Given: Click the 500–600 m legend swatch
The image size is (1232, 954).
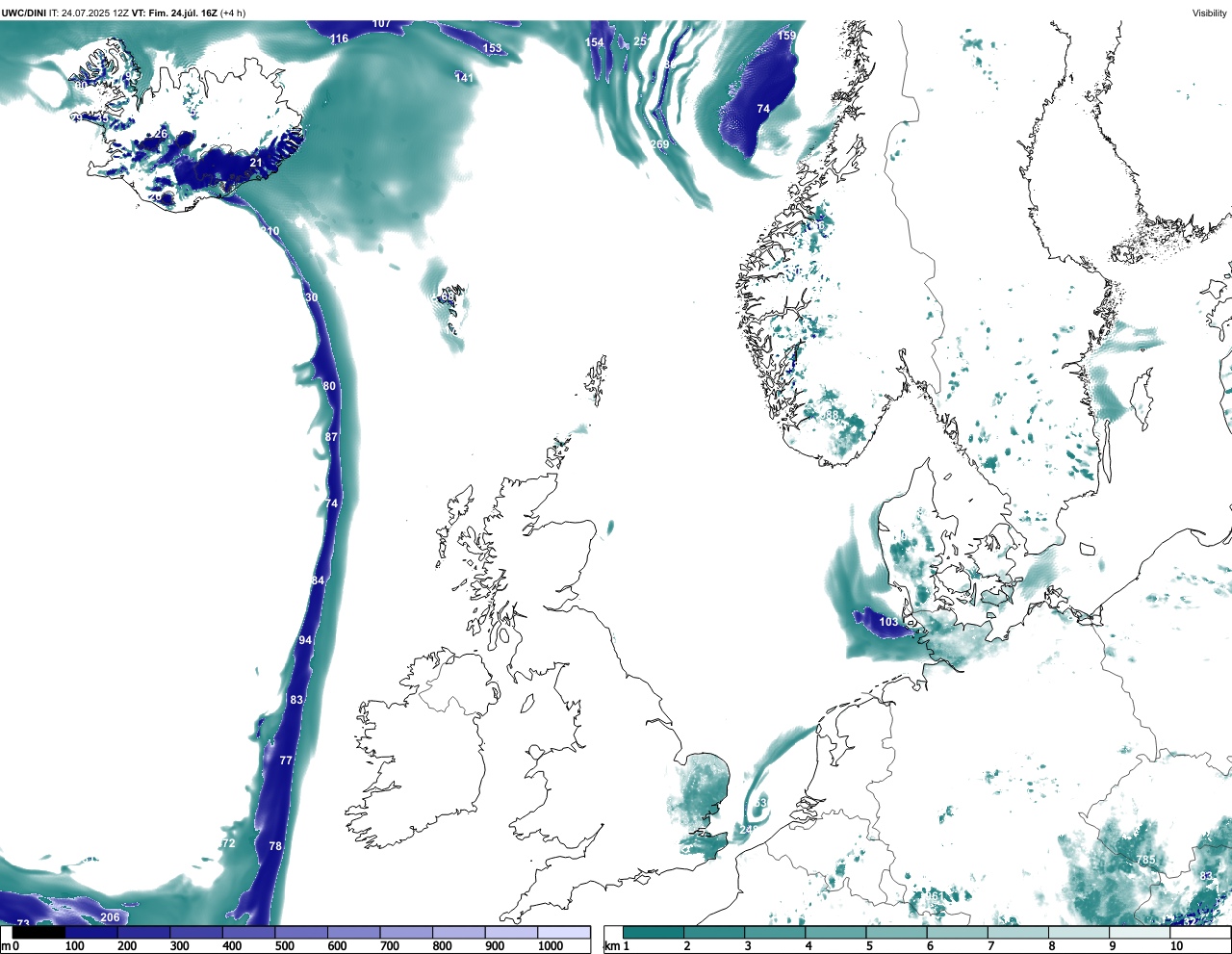Looking at the screenshot, I should (301, 932).
